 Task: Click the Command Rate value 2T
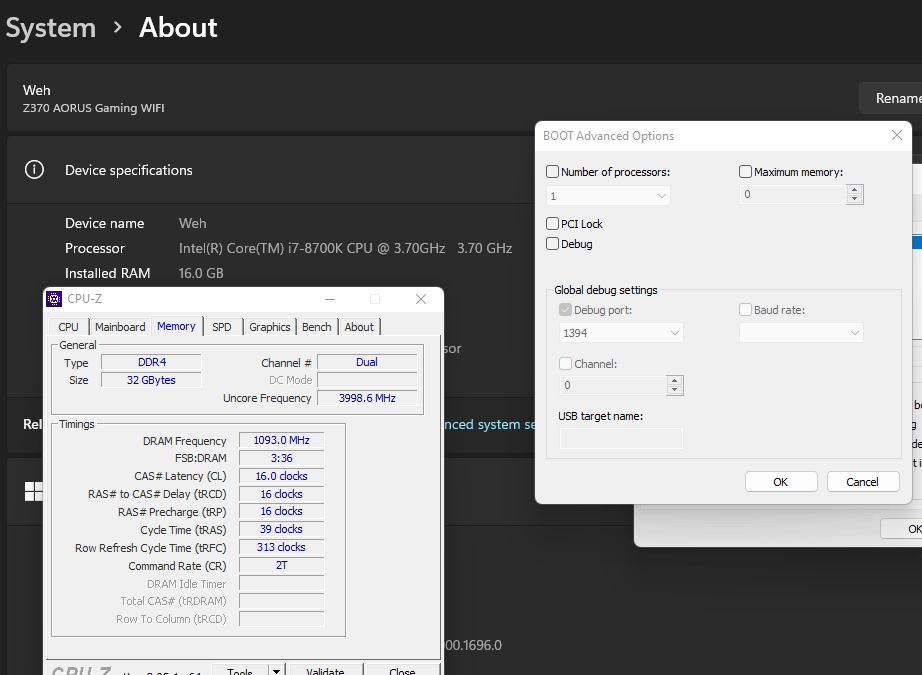pyautogui.click(x=282, y=565)
